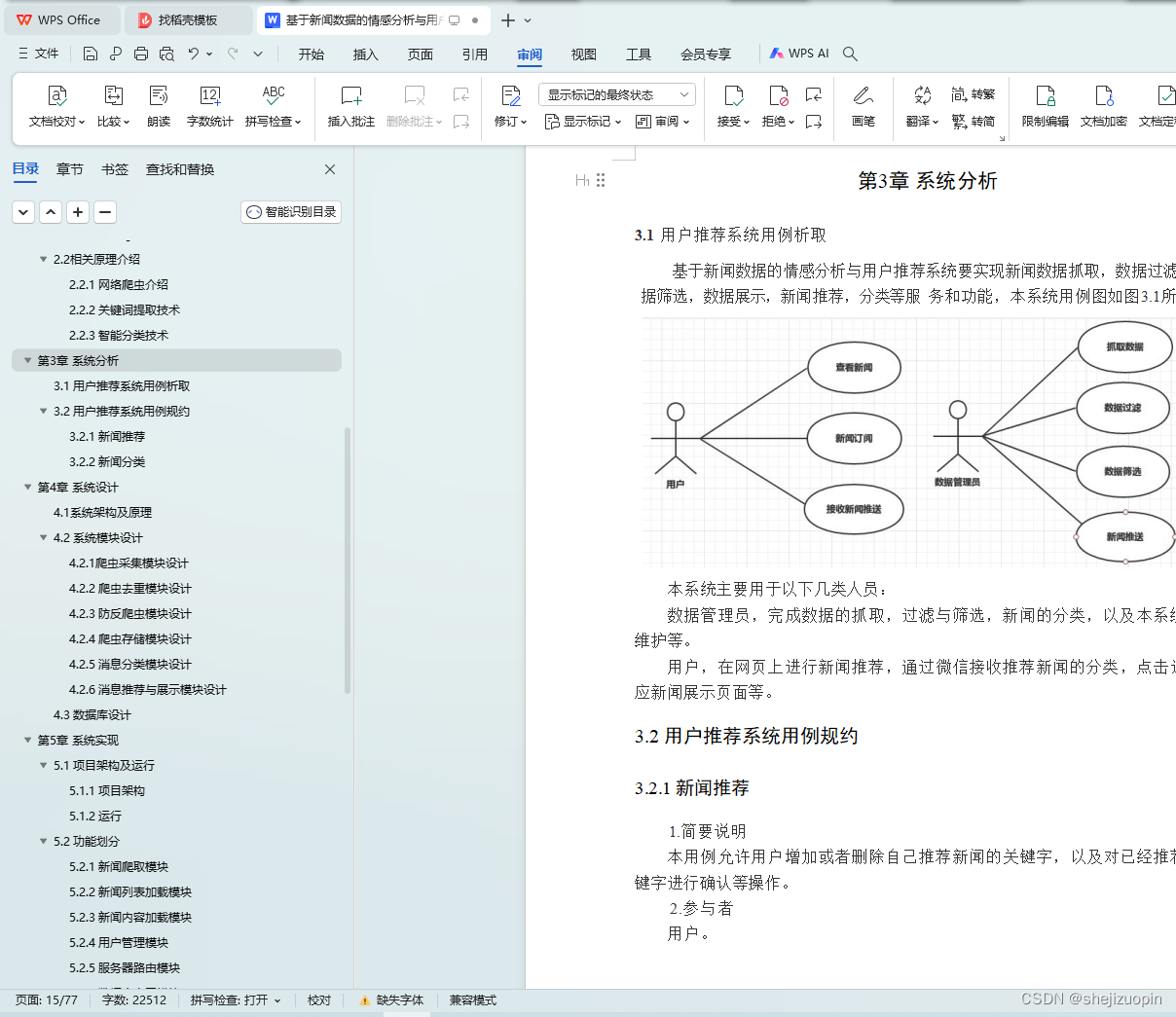Open the 会员专享 tab
The image size is (1176, 1017).
pyautogui.click(x=706, y=54)
